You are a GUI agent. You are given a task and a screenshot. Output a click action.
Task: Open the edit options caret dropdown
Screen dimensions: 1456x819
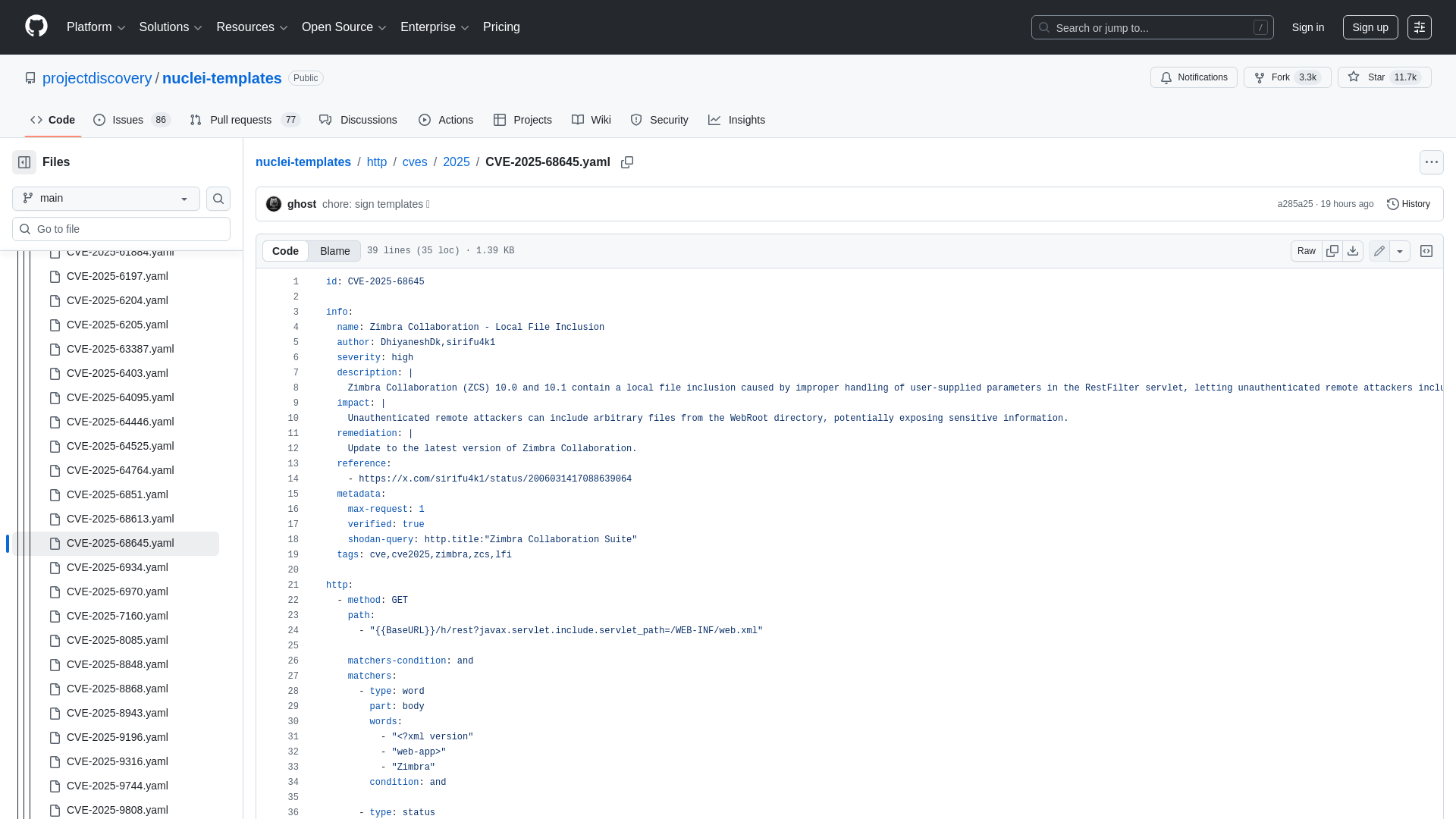[1399, 250]
